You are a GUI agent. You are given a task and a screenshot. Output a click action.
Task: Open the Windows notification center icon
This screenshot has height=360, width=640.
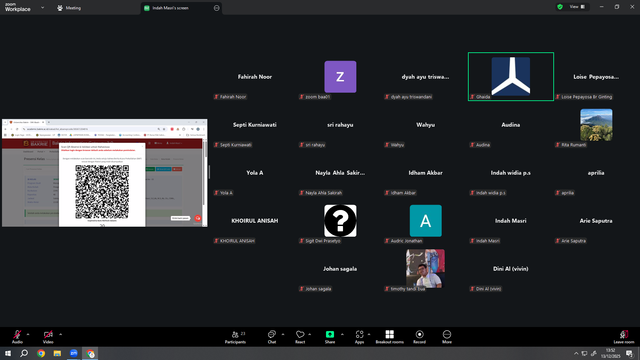629,353
